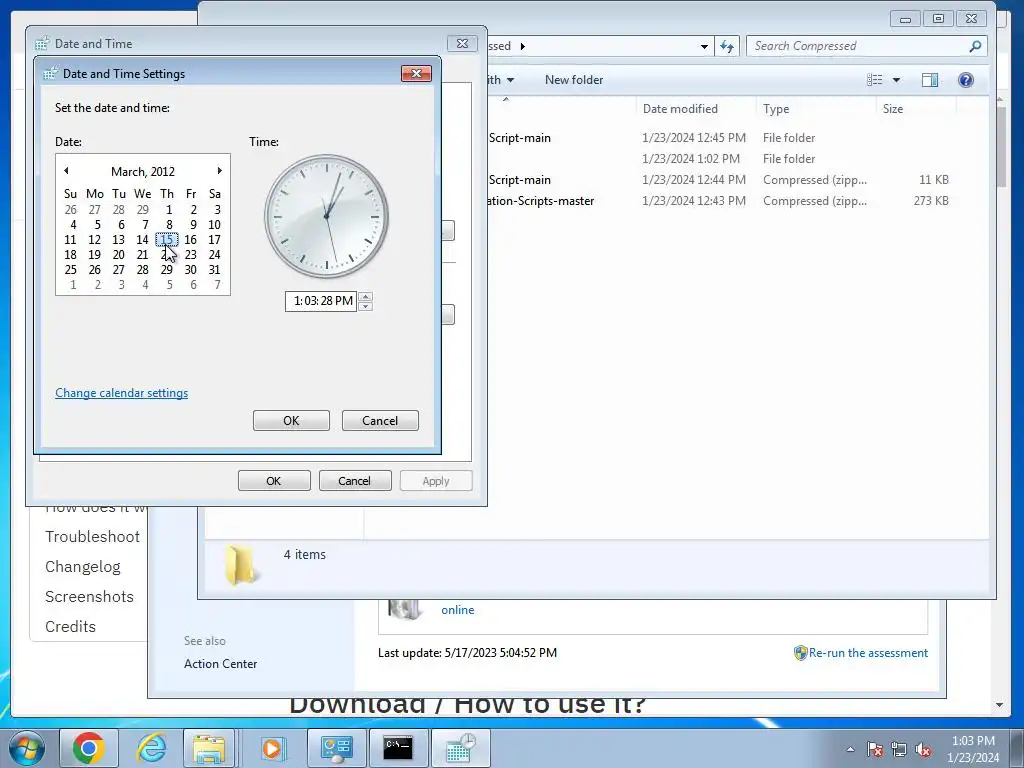Image resolution: width=1024 pixels, height=768 pixels.
Task: Open Credits in the web page sidebar
Action: [x=71, y=627]
